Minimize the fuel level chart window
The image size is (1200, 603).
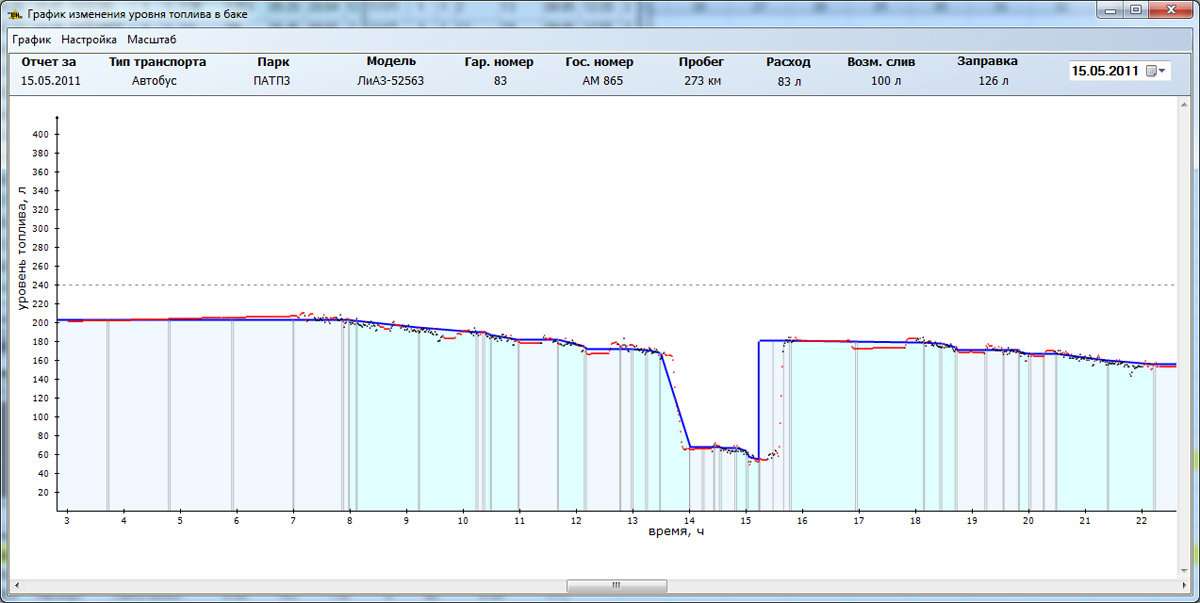pyautogui.click(x=1110, y=9)
